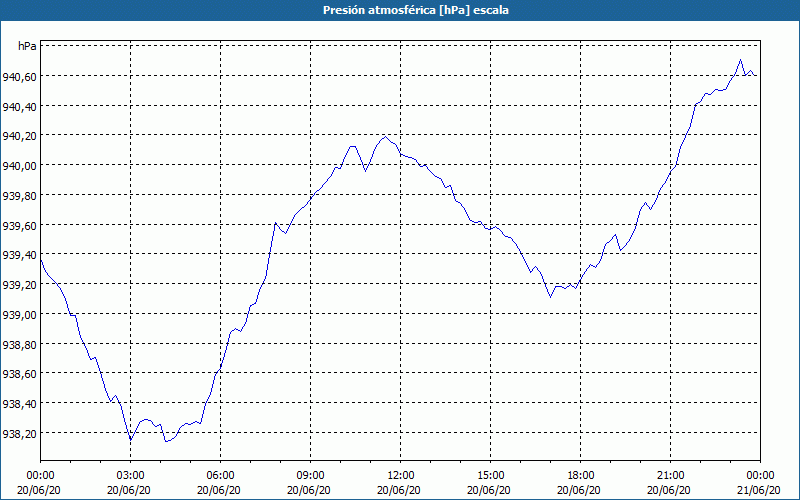Select the 06:00 x-axis time label
The width and height of the screenshot is (800, 500).
(220, 474)
